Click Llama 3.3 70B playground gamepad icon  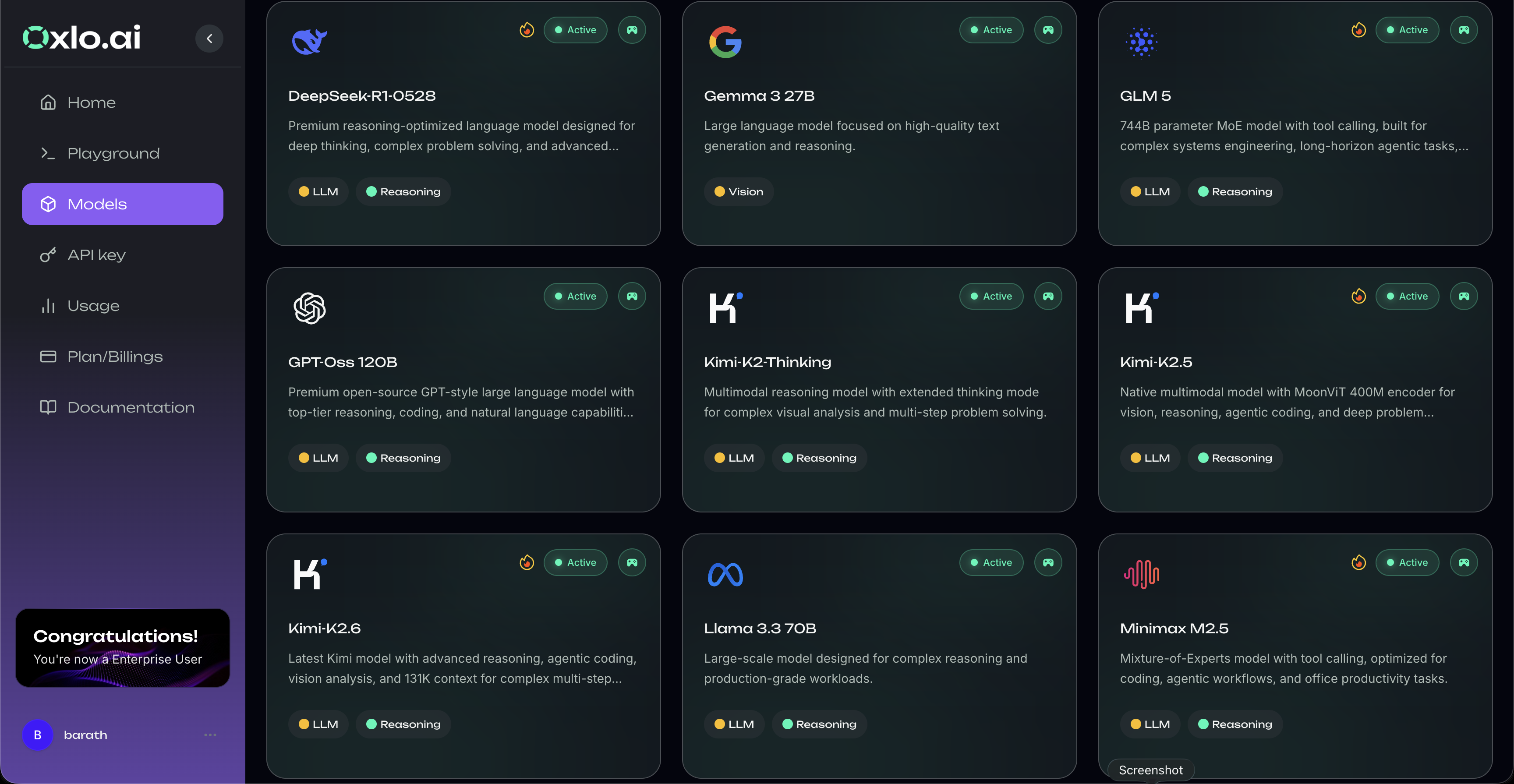tap(1048, 562)
